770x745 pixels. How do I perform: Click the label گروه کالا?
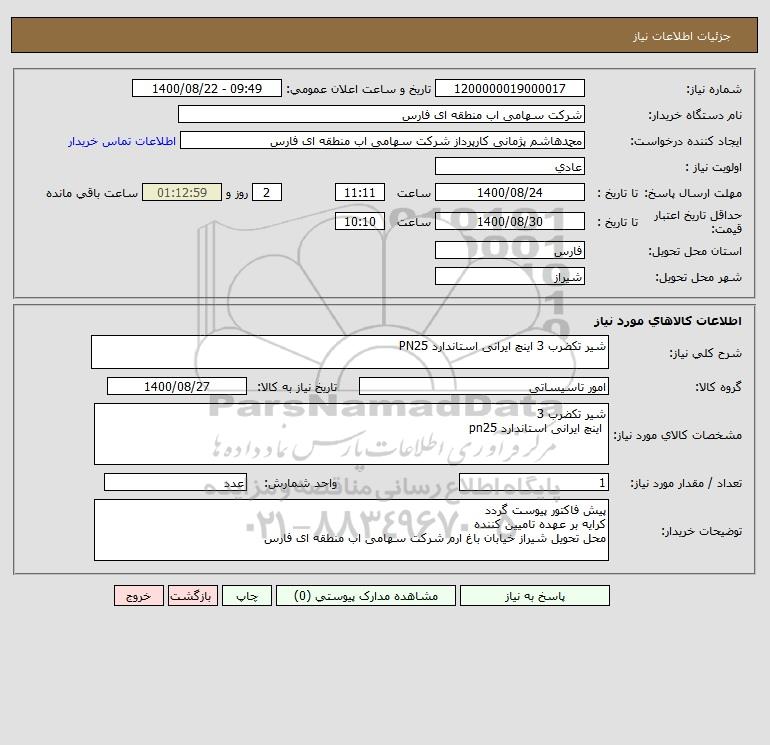(x=718, y=387)
